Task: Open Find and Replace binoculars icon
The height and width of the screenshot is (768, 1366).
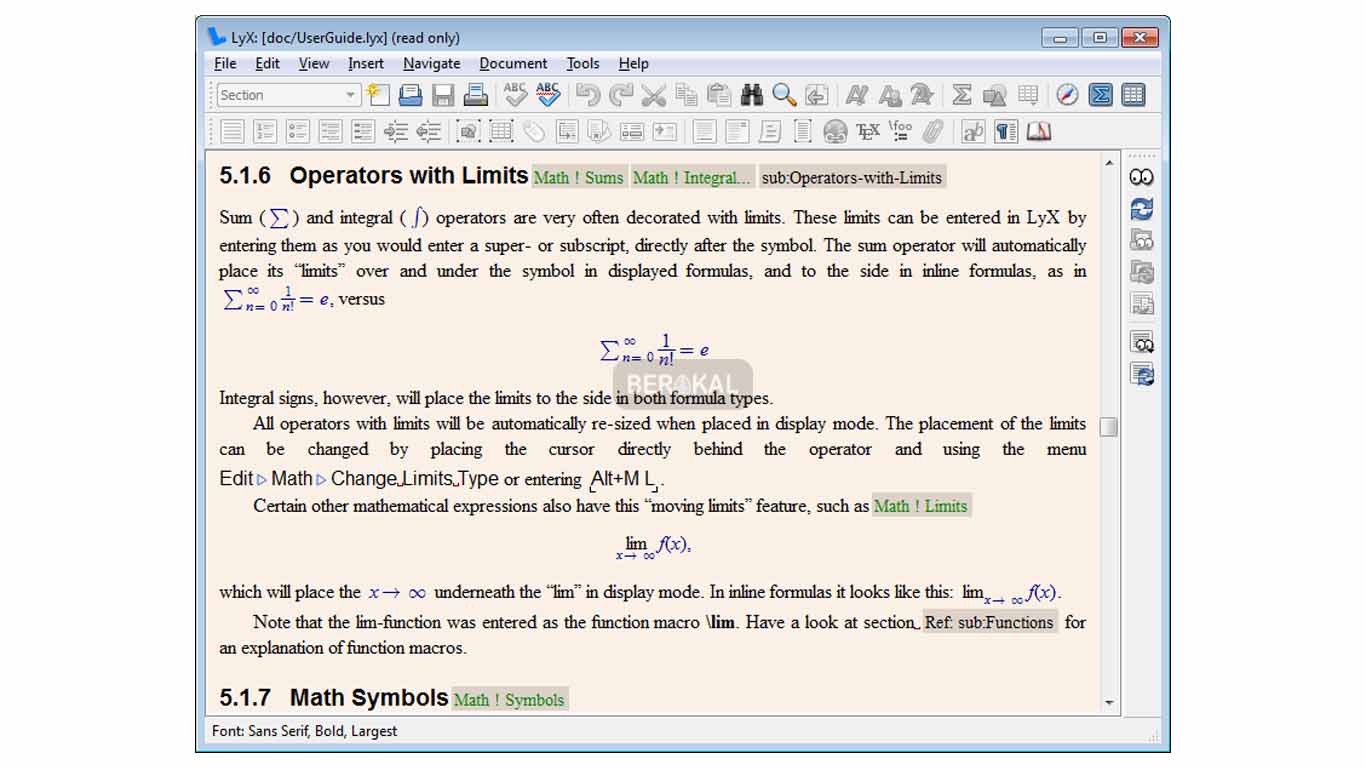Action: [752, 95]
